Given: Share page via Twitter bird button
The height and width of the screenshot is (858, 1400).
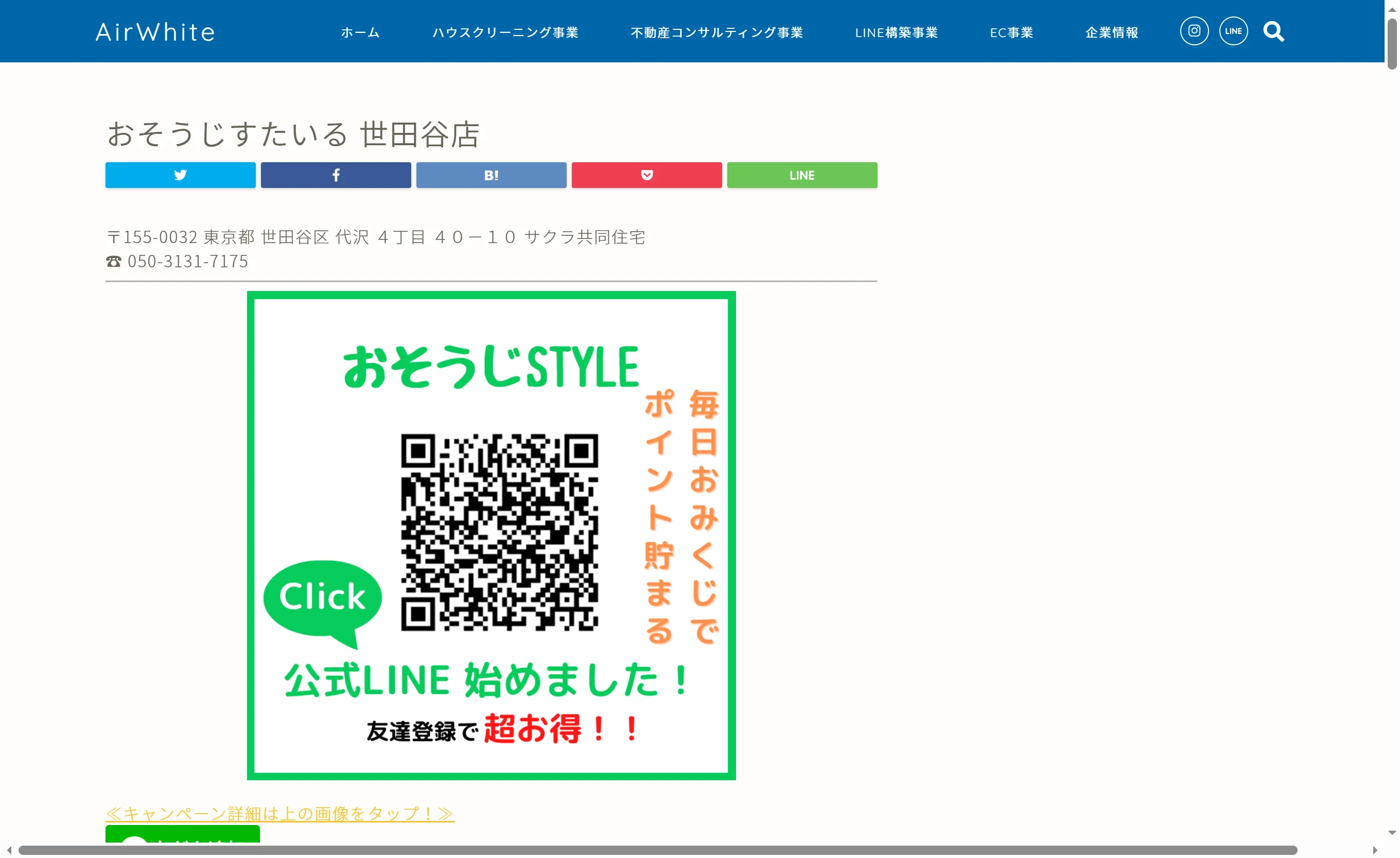Looking at the screenshot, I should coord(180,175).
